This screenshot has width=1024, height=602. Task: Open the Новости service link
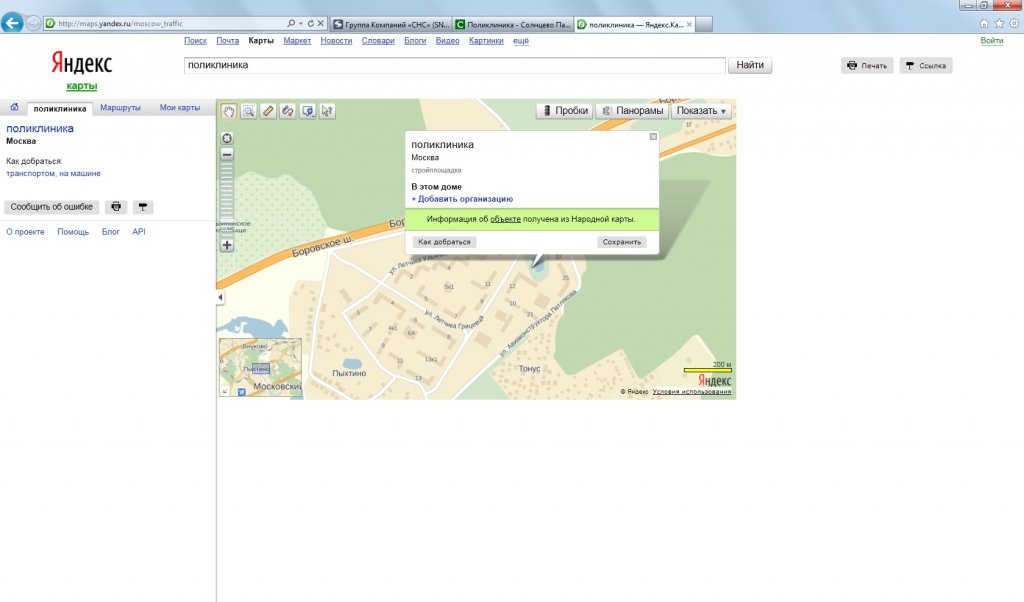(x=336, y=40)
